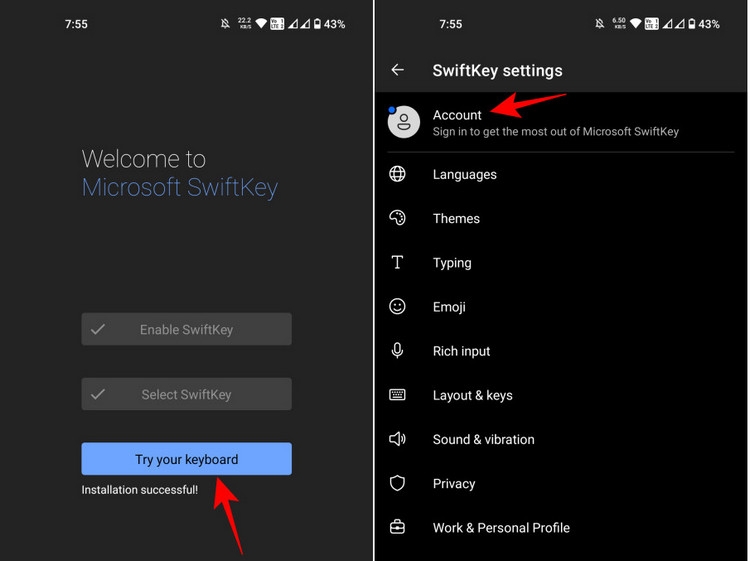Viewport: 750px width, 561px height.
Task: Tap the muted bell icon in left status bar
Action: tap(225, 23)
